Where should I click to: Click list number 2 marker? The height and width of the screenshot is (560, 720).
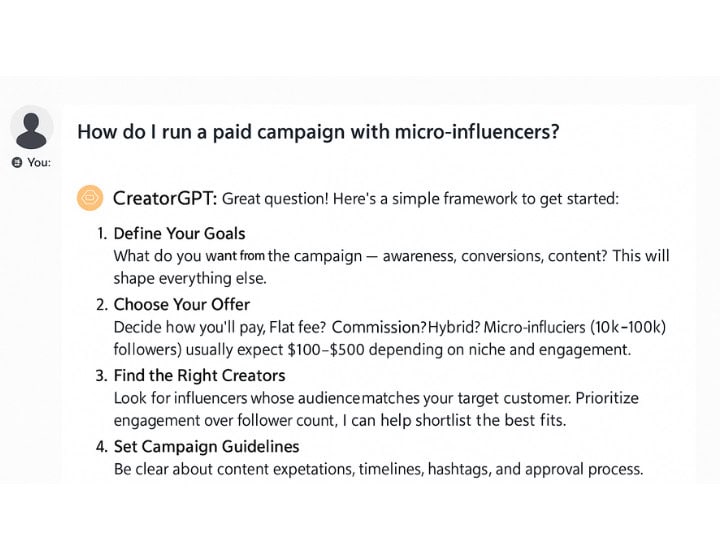point(101,304)
